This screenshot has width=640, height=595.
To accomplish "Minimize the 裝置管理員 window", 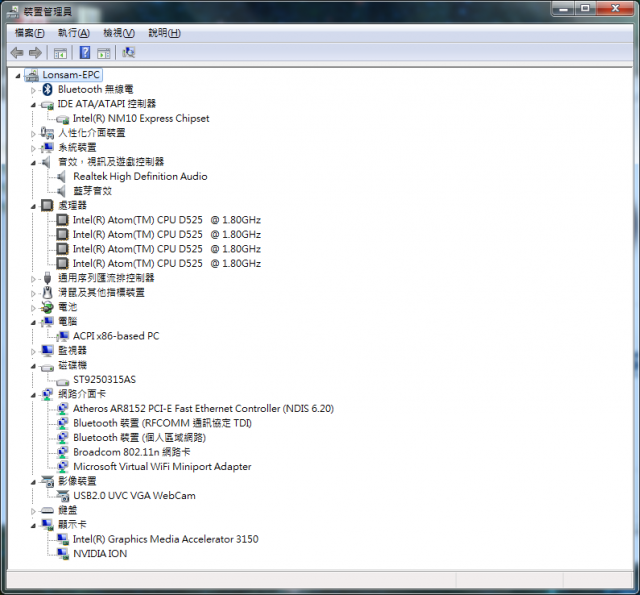I will pos(564,9).
